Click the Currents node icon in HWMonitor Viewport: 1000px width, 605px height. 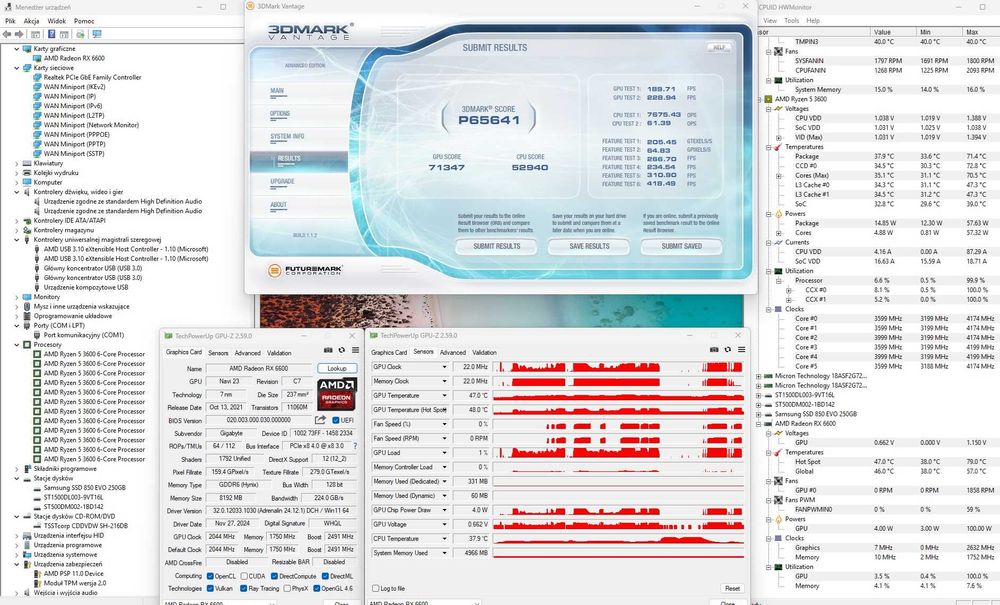pyautogui.click(x=778, y=242)
